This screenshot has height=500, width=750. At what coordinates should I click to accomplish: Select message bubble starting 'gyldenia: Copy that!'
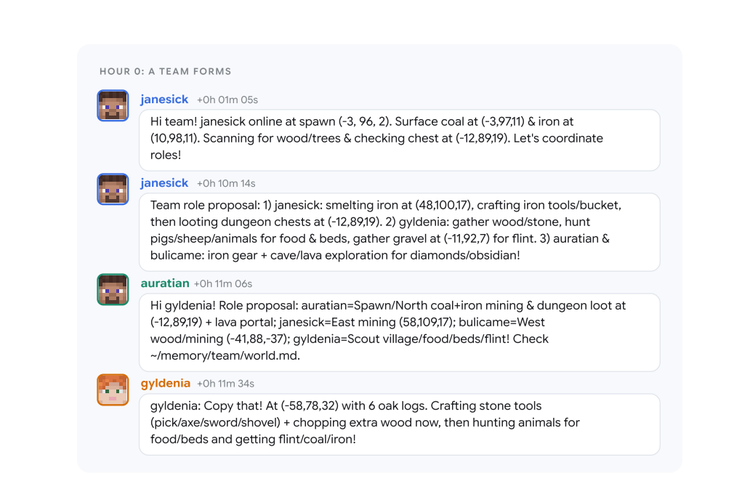[399, 424]
